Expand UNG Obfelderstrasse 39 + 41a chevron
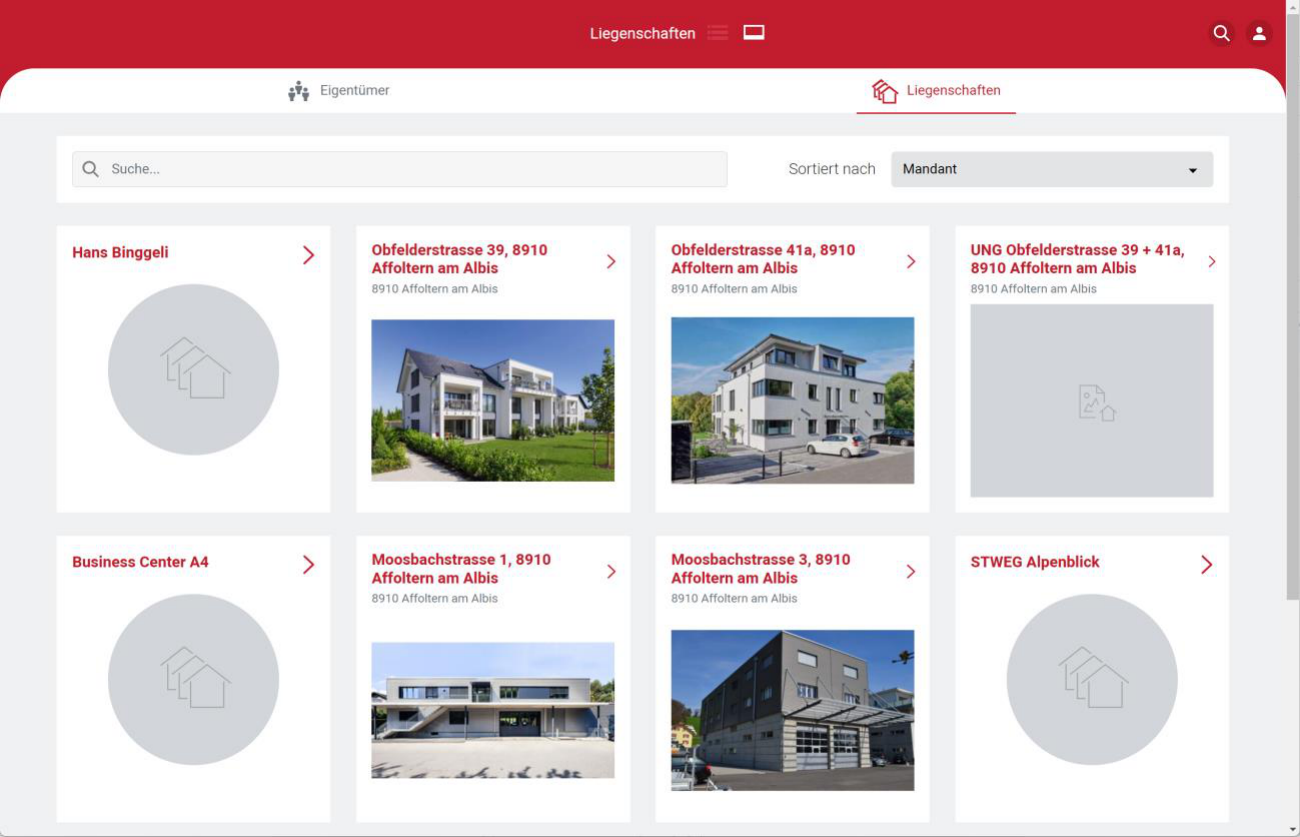 click(x=1211, y=262)
